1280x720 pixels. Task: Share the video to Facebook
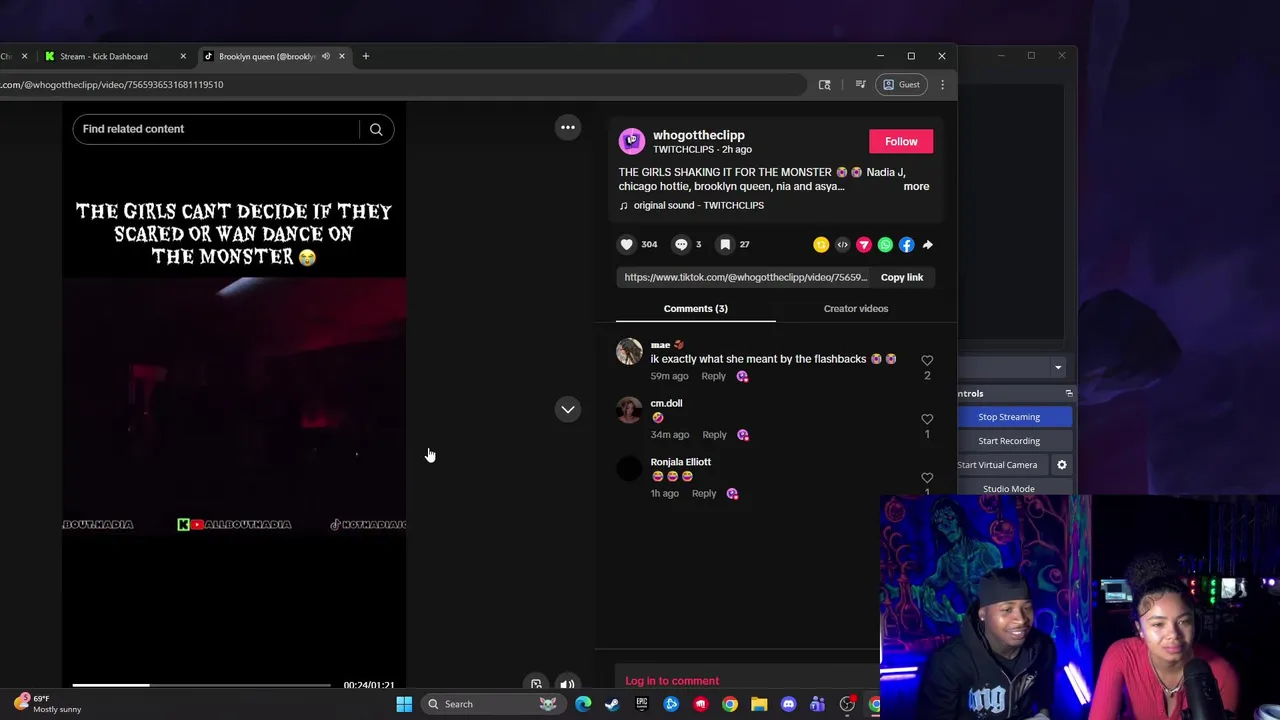click(x=906, y=244)
